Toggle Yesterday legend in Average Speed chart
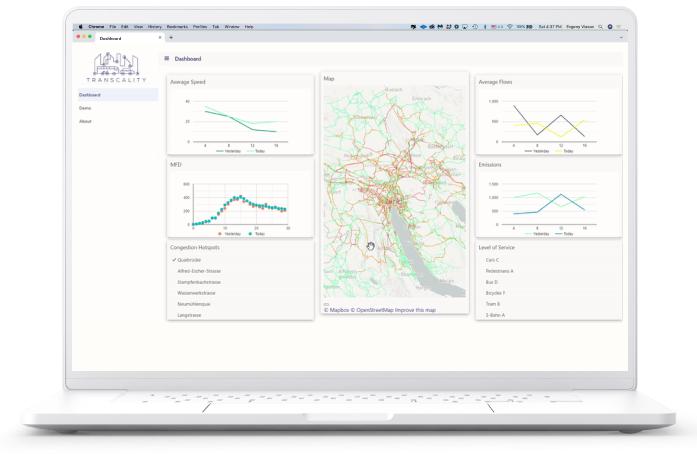697x454 pixels. pos(230,150)
